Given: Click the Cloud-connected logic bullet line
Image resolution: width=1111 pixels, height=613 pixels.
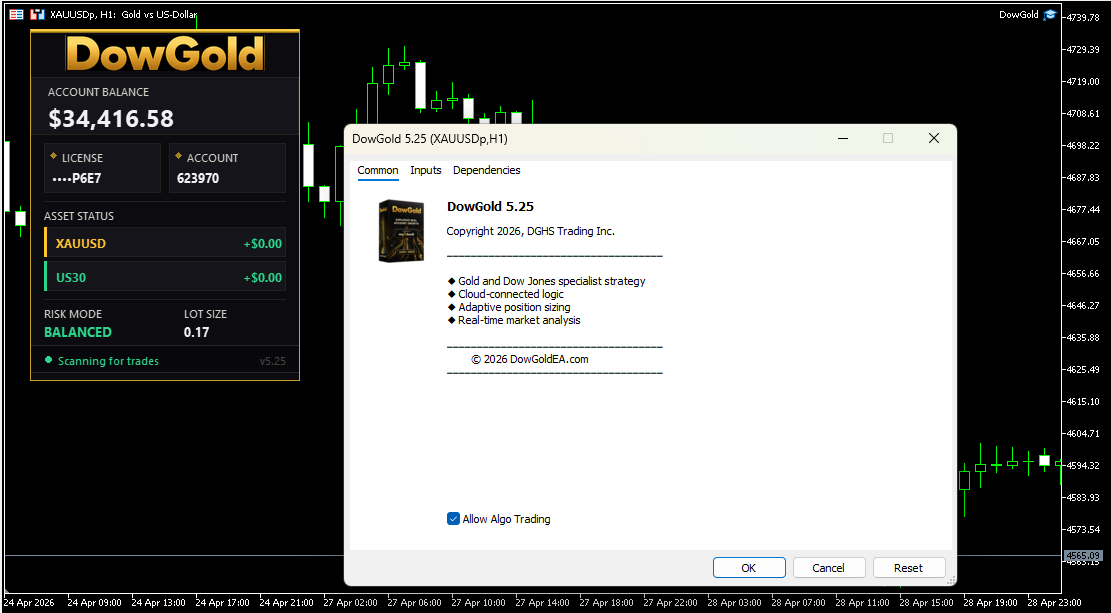Looking at the screenshot, I should point(506,294).
